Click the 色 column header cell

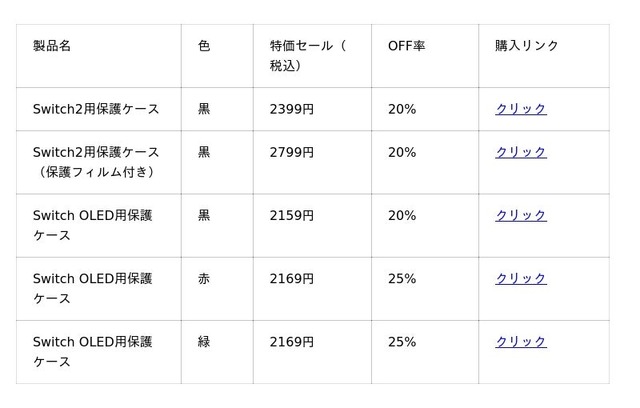[204, 46]
